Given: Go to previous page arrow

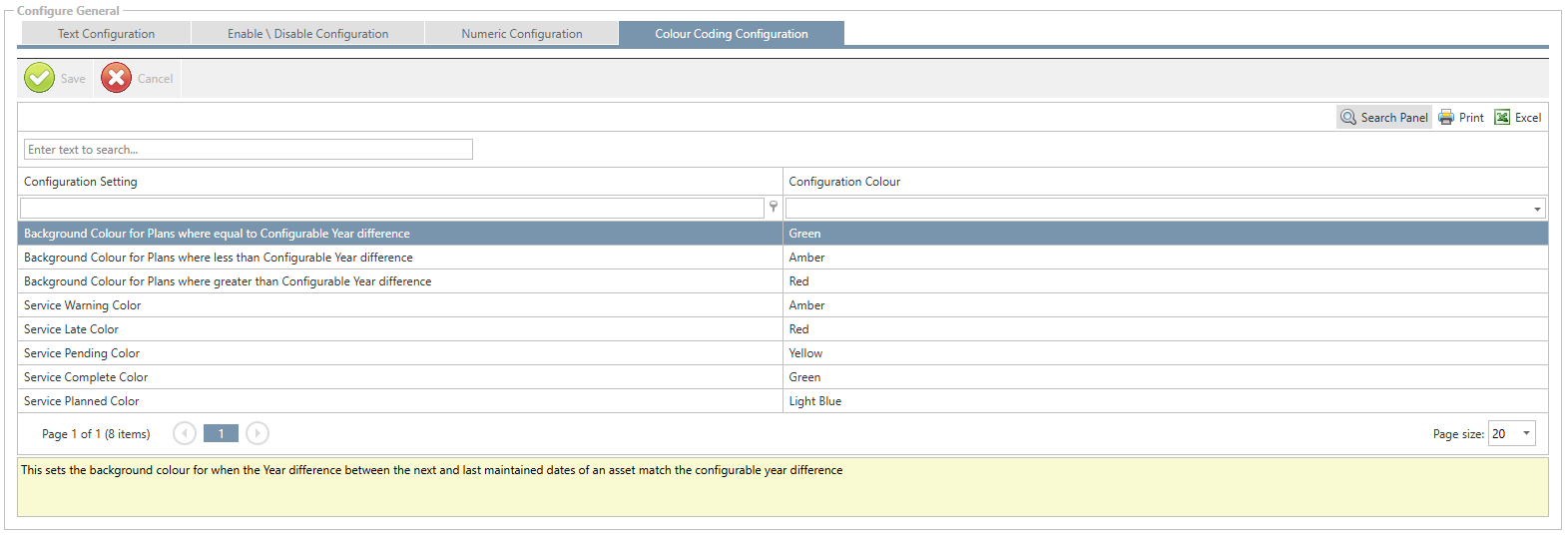Looking at the screenshot, I should tap(185, 433).
